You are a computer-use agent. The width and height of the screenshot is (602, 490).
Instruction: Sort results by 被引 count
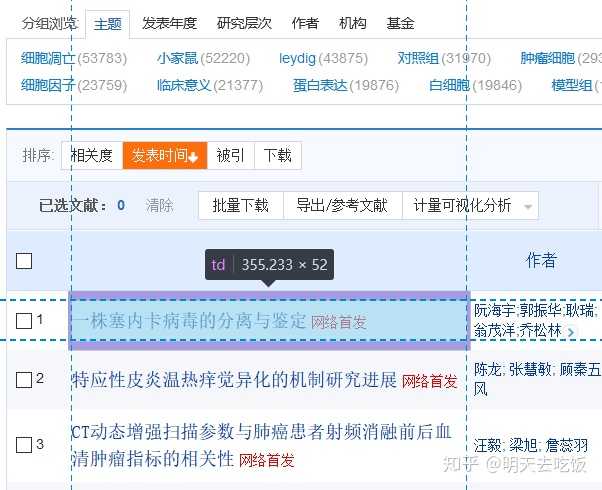point(231,156)
